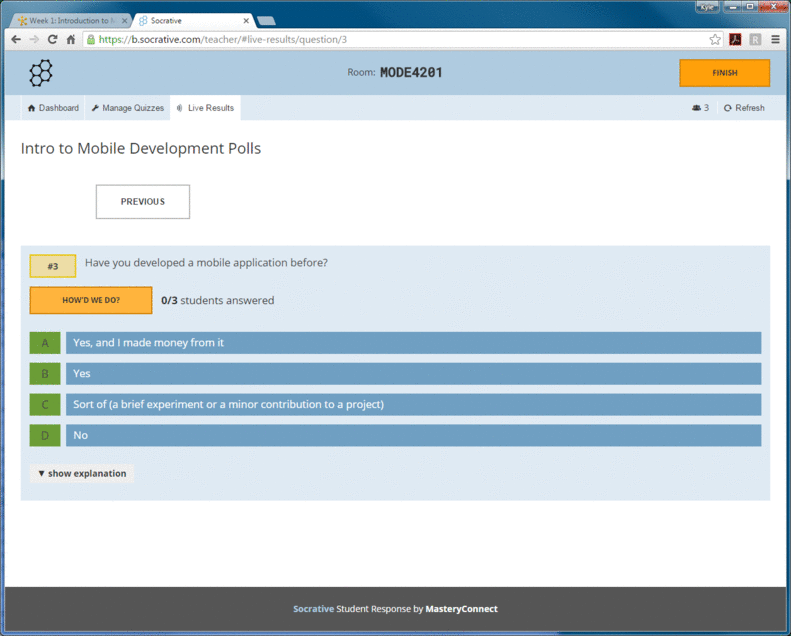Click the 'No' answer bar

[x=414, y=435]
